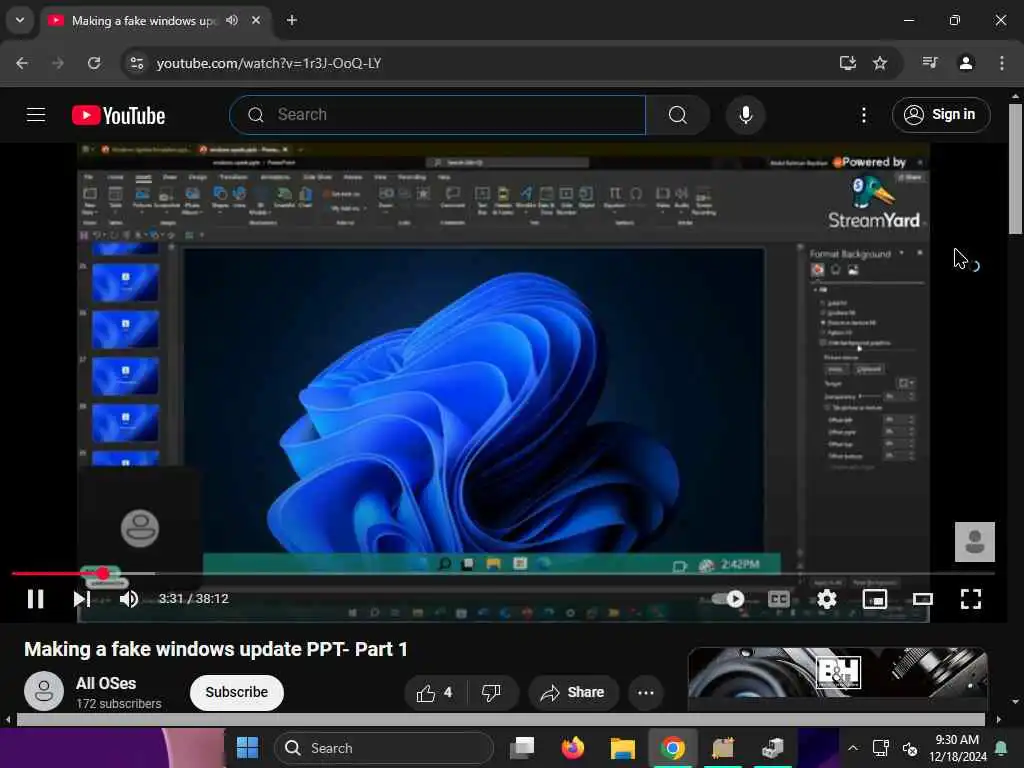The width and height of the screenshot is (1024, 768).
Task: Click the address bar URL
Action: pyautogui.click(x=269, y=63)
